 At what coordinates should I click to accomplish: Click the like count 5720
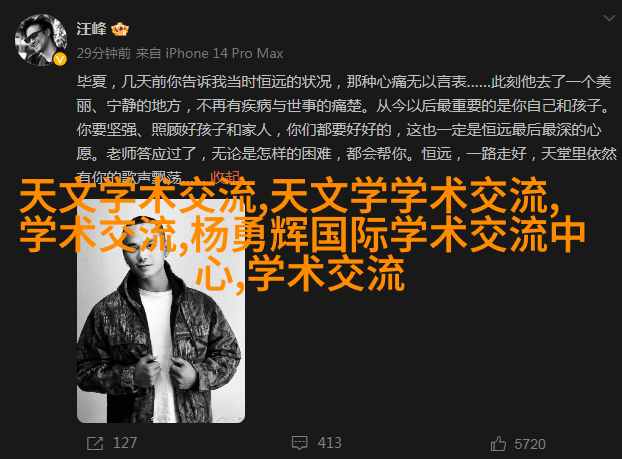coord(530,444)
